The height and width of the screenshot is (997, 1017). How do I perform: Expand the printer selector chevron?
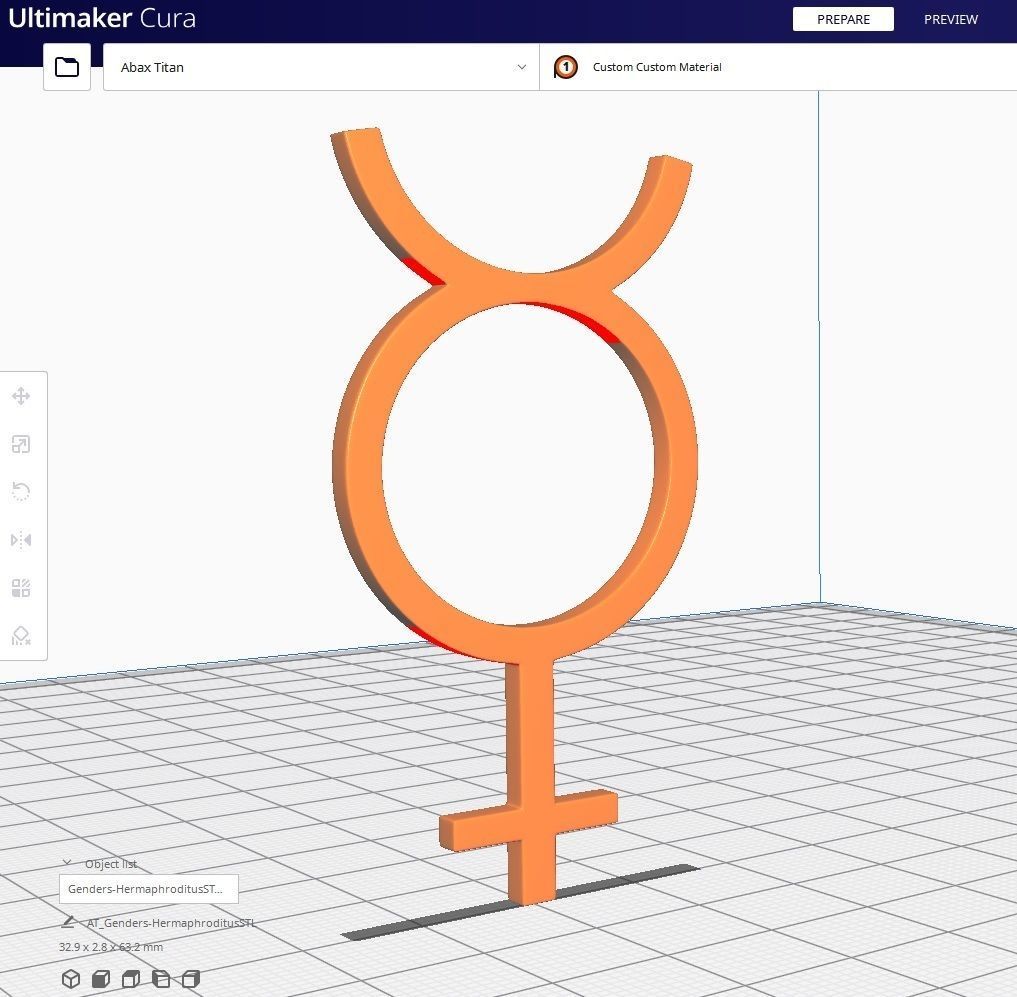pos(521,67)
